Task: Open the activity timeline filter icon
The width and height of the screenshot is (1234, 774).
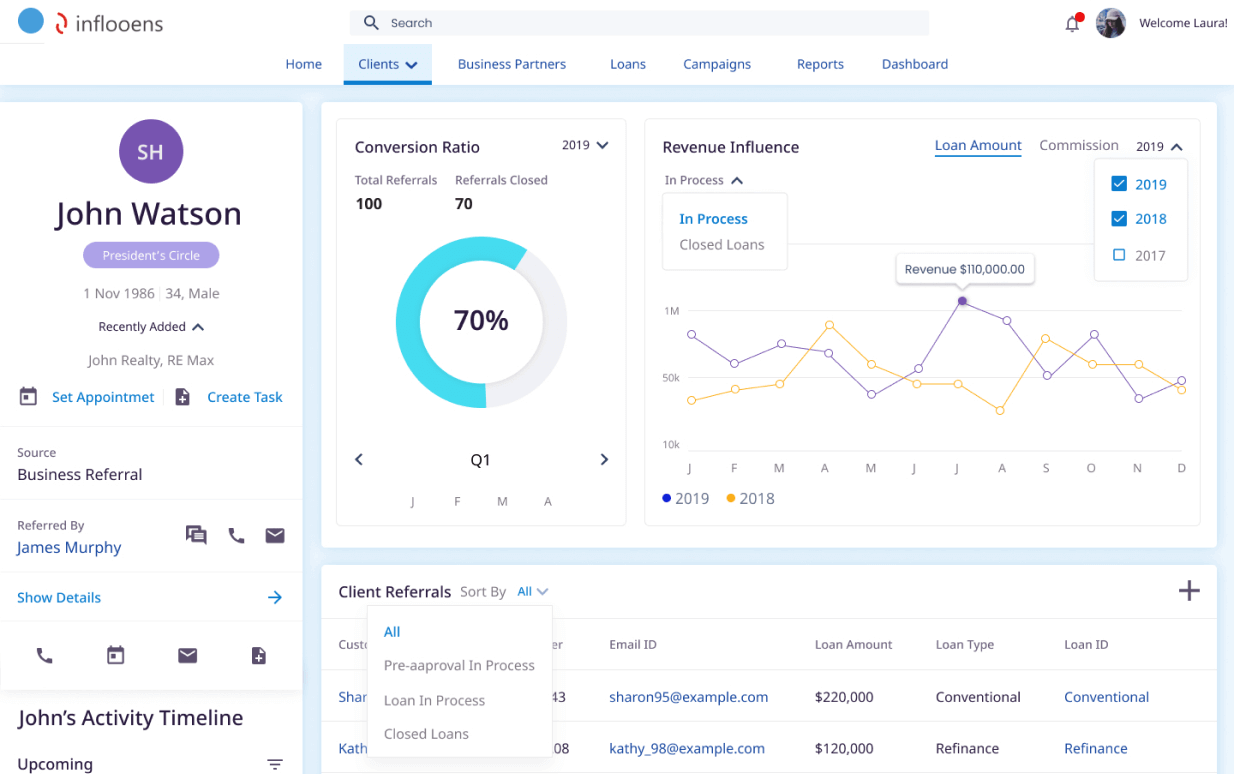Action: coord(274,763)
